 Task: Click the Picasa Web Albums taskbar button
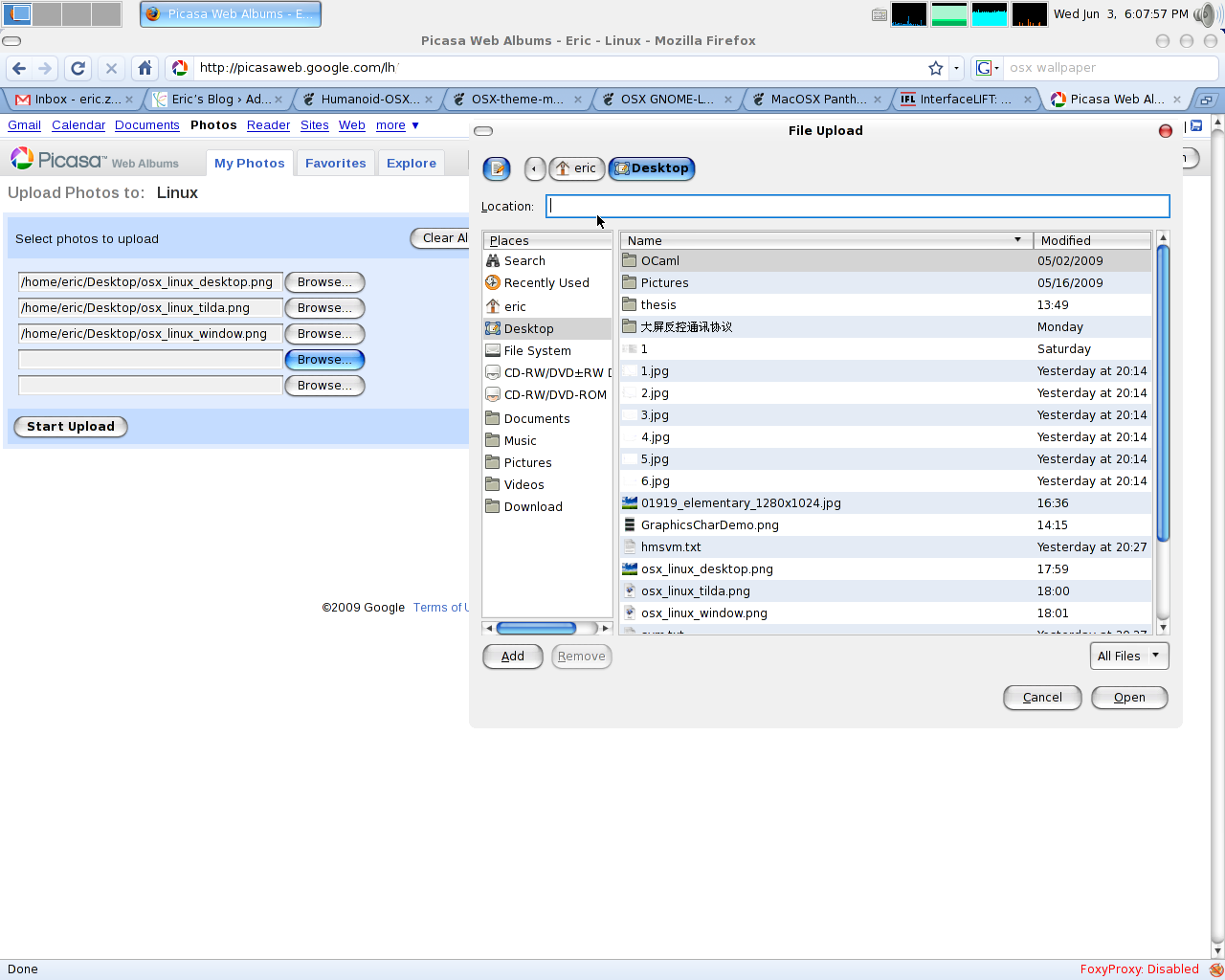point(231,14)
